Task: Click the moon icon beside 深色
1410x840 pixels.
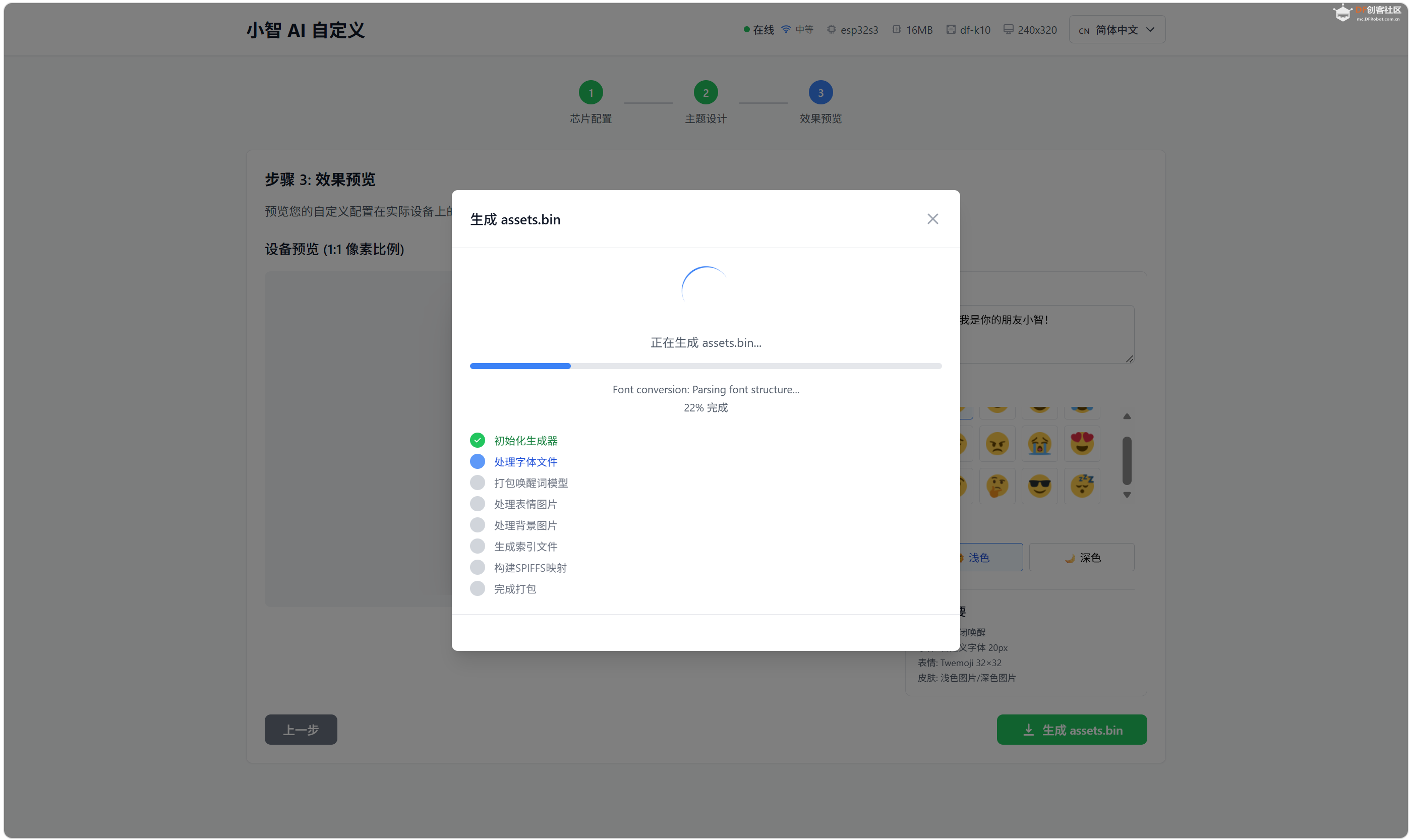Action: click(1069, 558)
